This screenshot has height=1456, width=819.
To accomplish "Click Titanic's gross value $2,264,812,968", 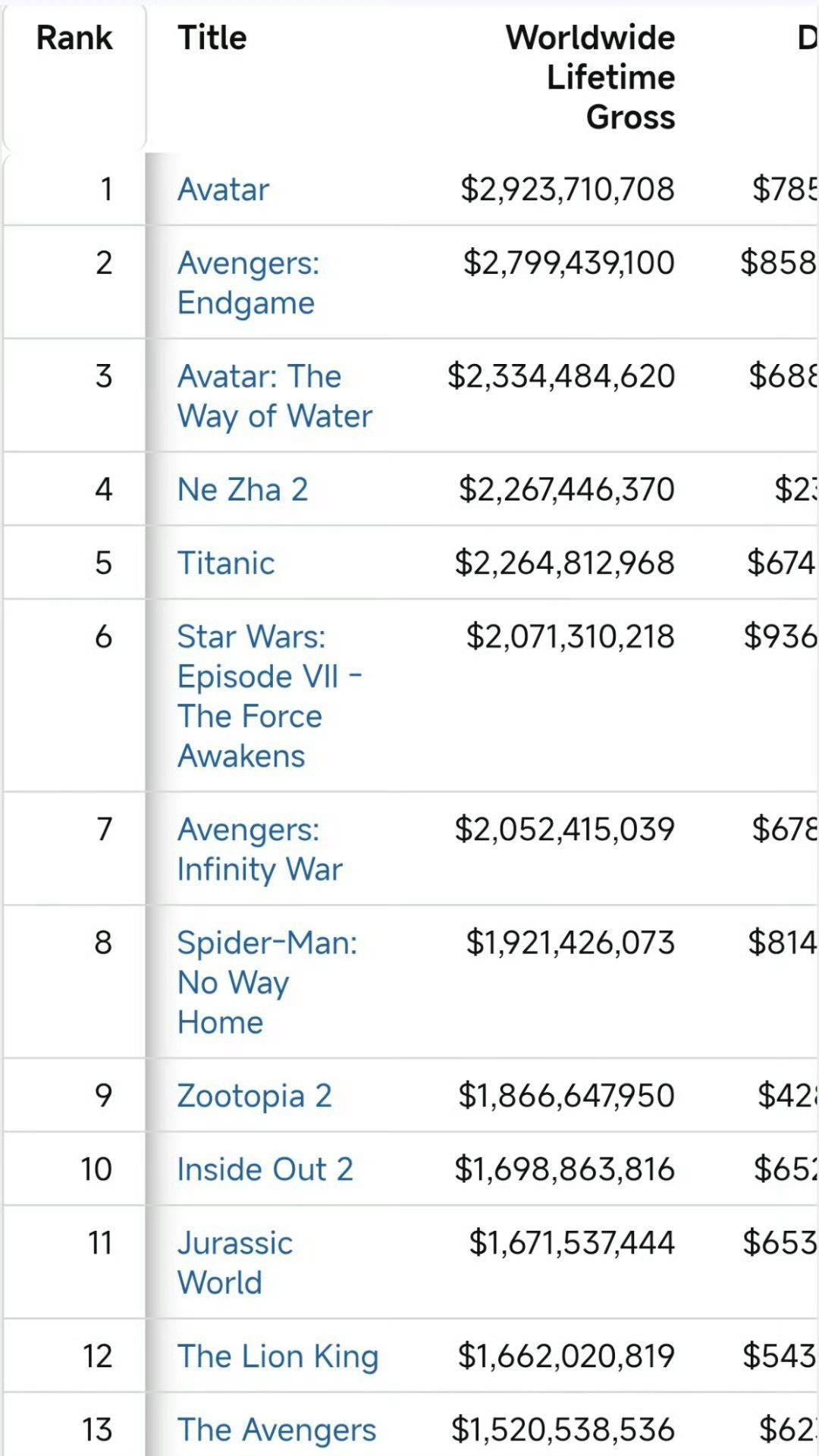I will click(564, 563).
